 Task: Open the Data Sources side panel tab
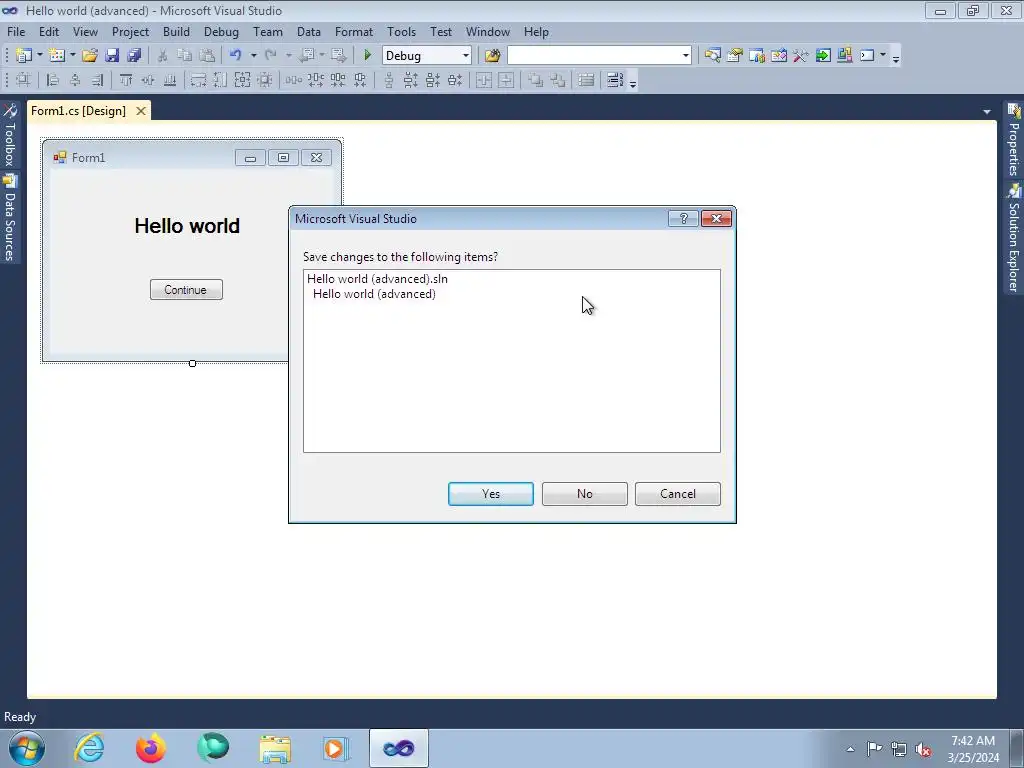coord(9,218)
